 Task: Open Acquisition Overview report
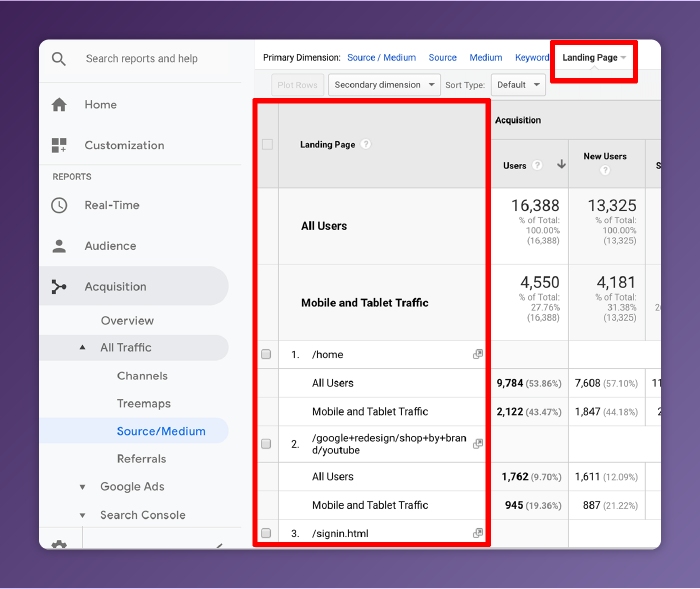click(127, 321)
